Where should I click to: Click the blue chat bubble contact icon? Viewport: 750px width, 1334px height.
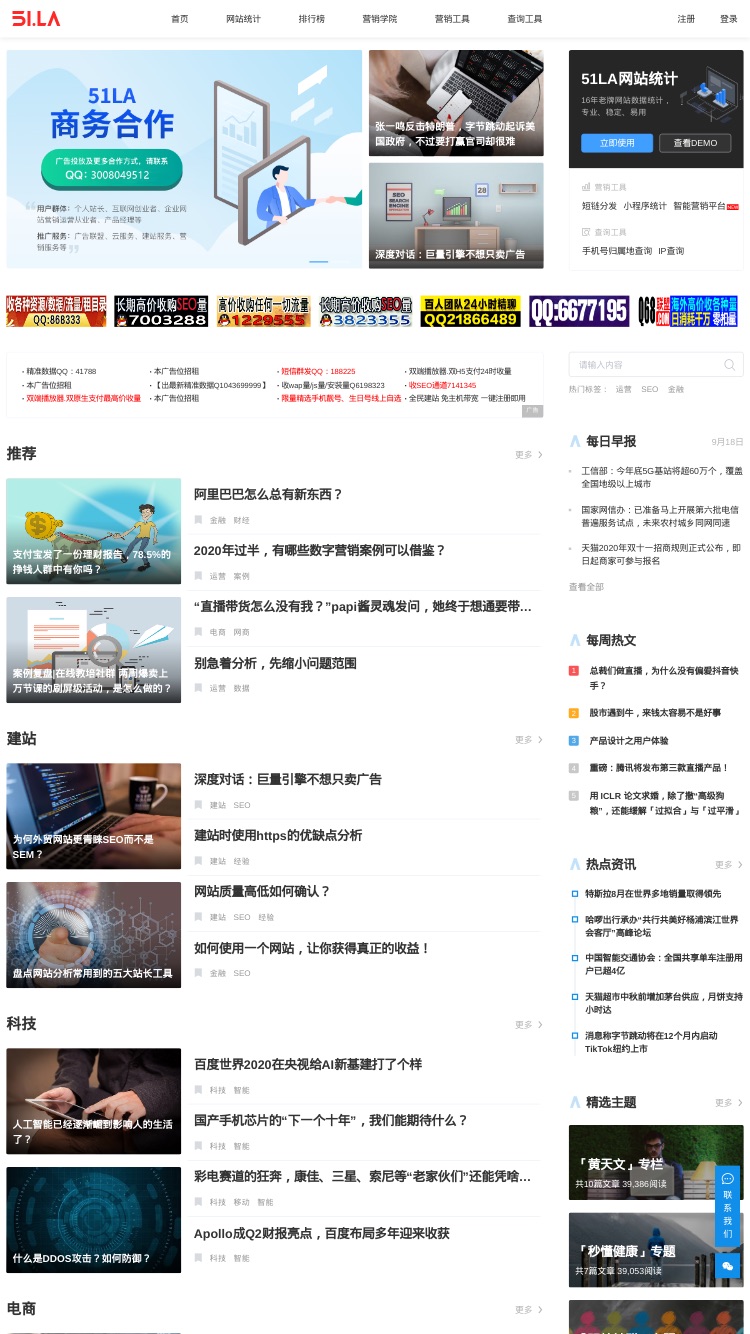727,1179
